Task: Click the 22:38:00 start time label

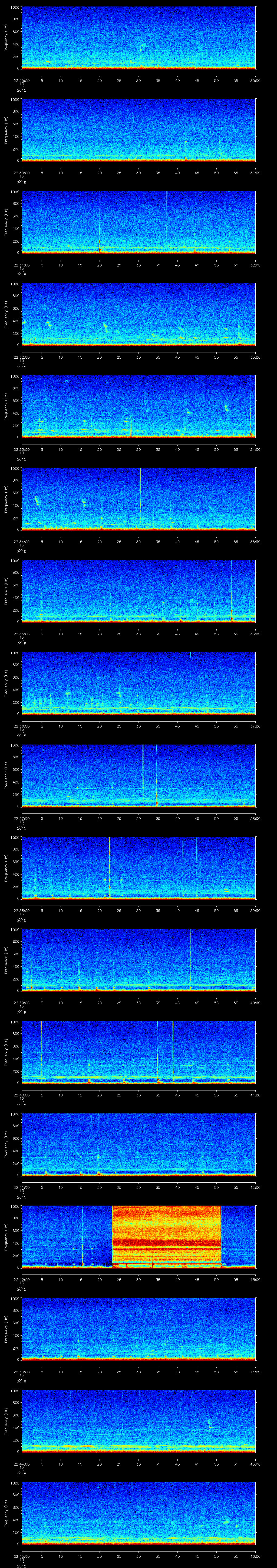Action: point(21,910)
